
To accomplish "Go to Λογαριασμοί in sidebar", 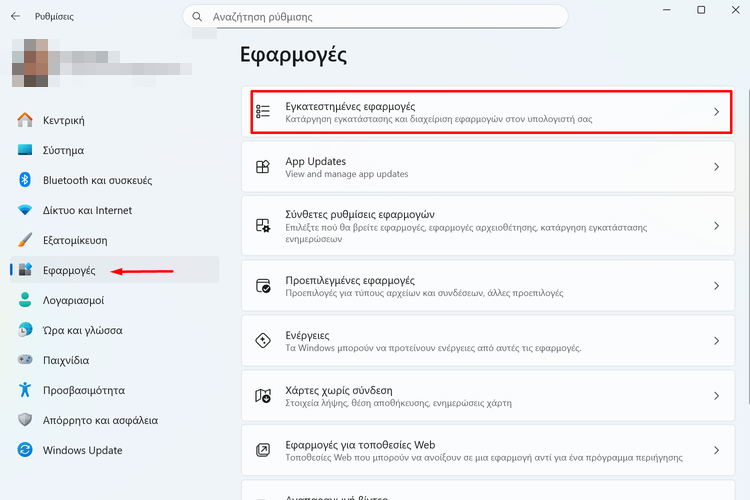I will [x=73, y=300].
